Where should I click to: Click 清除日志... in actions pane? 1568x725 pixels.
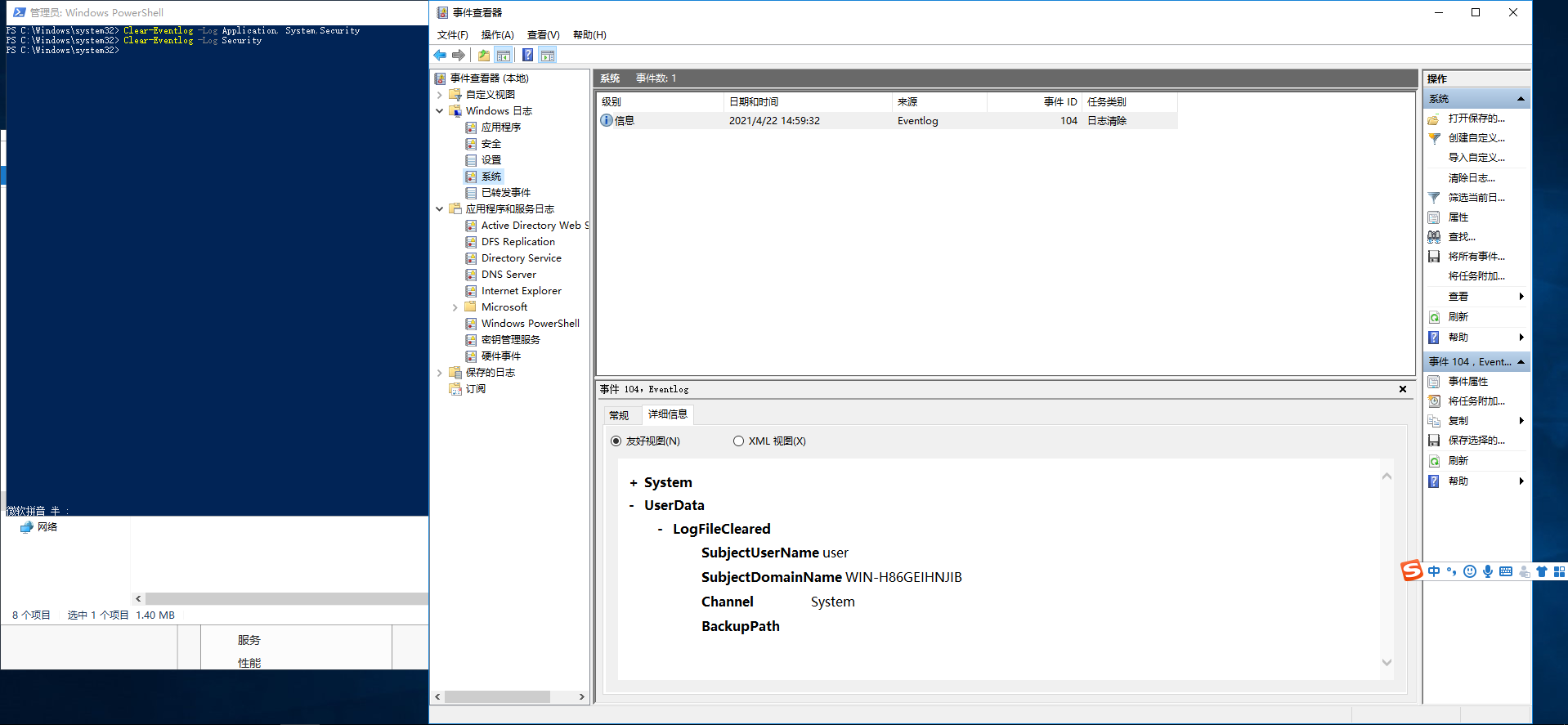pos(1471,178)
